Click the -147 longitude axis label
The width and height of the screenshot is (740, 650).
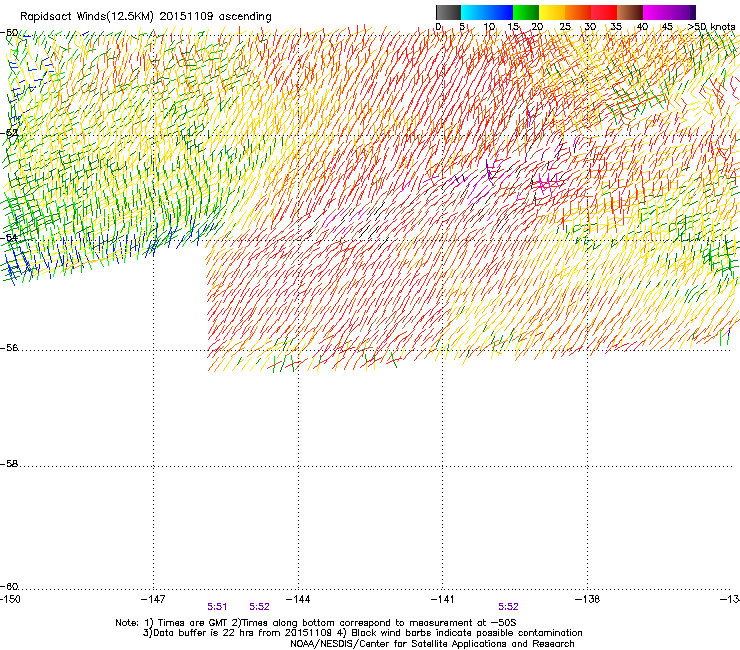(x=153, y=599)
